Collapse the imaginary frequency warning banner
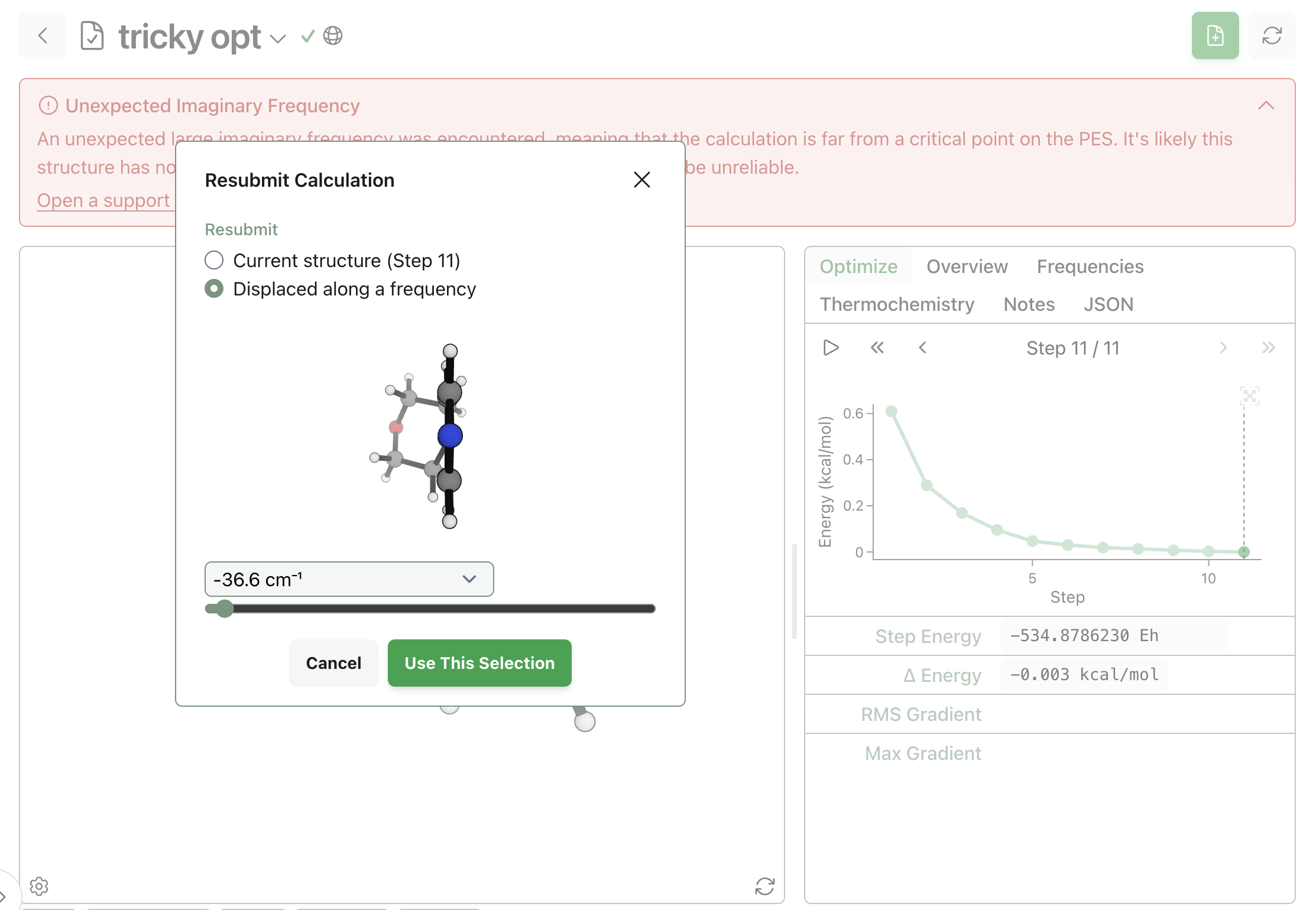 click(x=1266, y=106)
